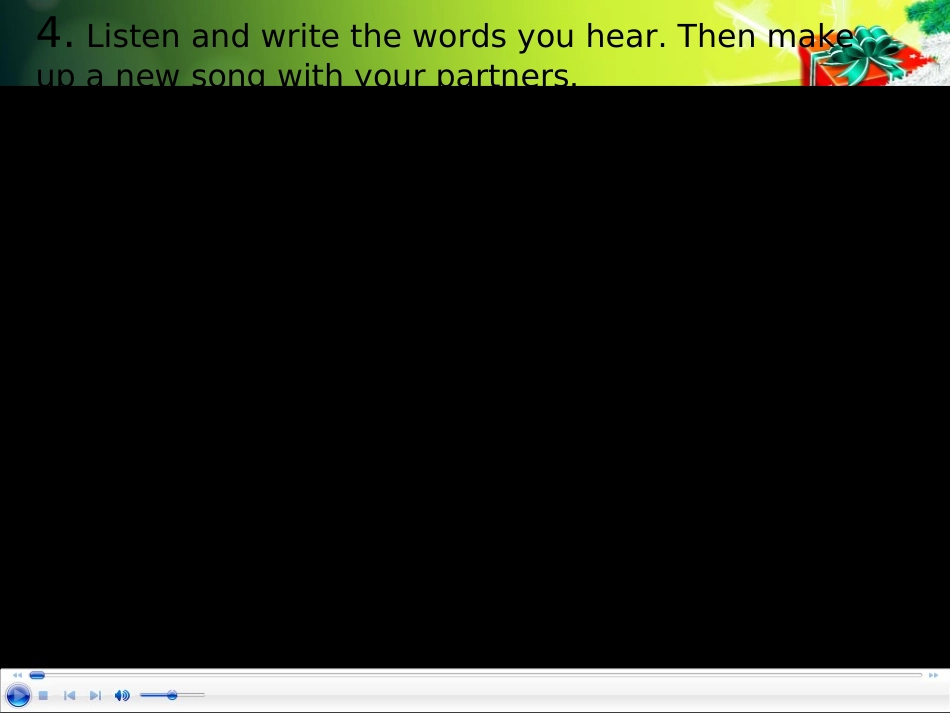The image size is (950, 713).
Task: Click the word "hear" in the title
Action: coord(619,37)
